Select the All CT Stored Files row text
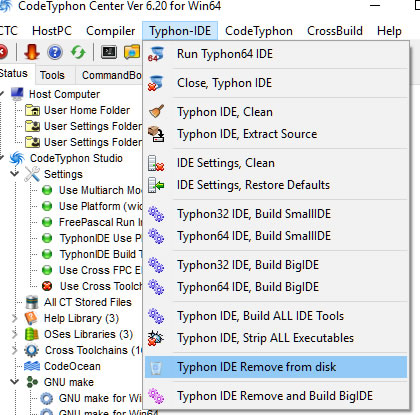Image resolution: width=420 pixels, height=415 pixels. (88, 302)
